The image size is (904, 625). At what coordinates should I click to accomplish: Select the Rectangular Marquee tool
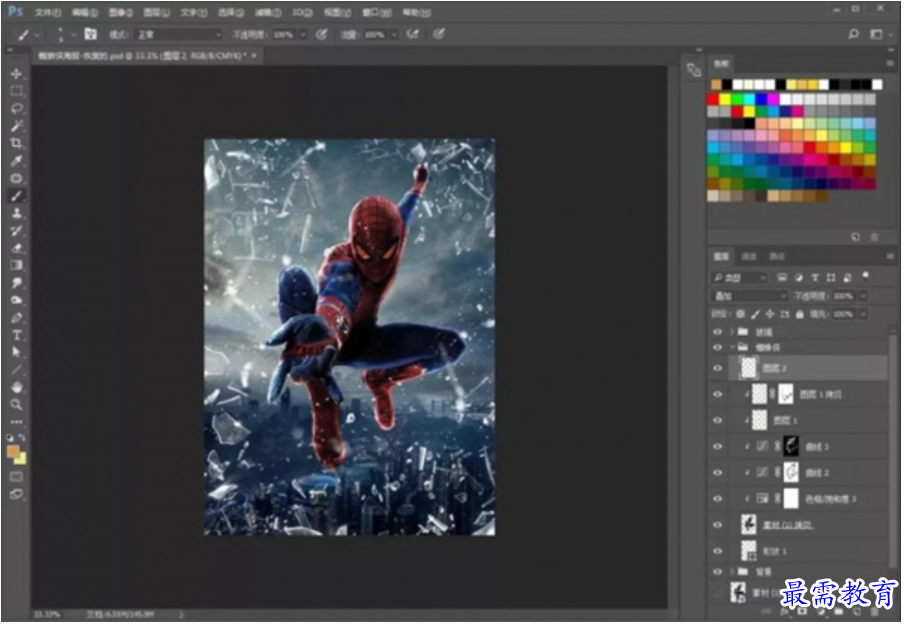16,91
